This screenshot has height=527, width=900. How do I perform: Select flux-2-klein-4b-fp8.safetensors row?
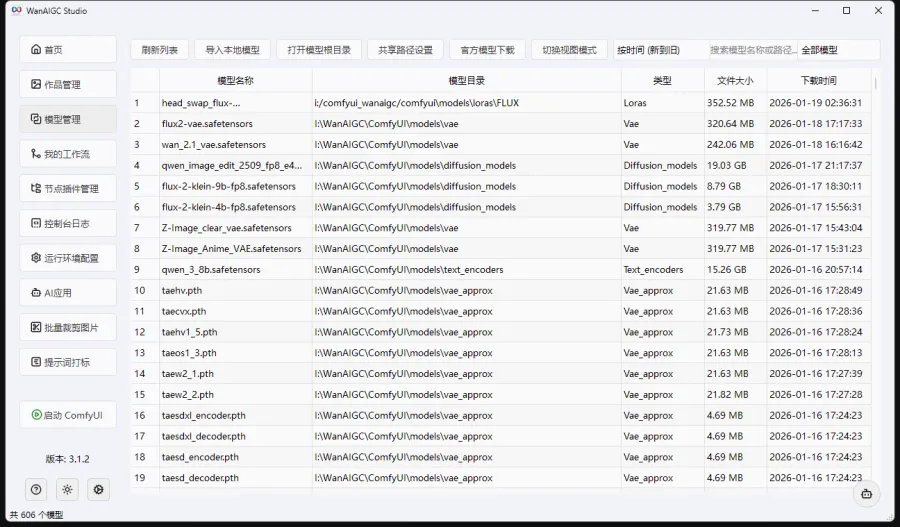(x=501, y=207)
